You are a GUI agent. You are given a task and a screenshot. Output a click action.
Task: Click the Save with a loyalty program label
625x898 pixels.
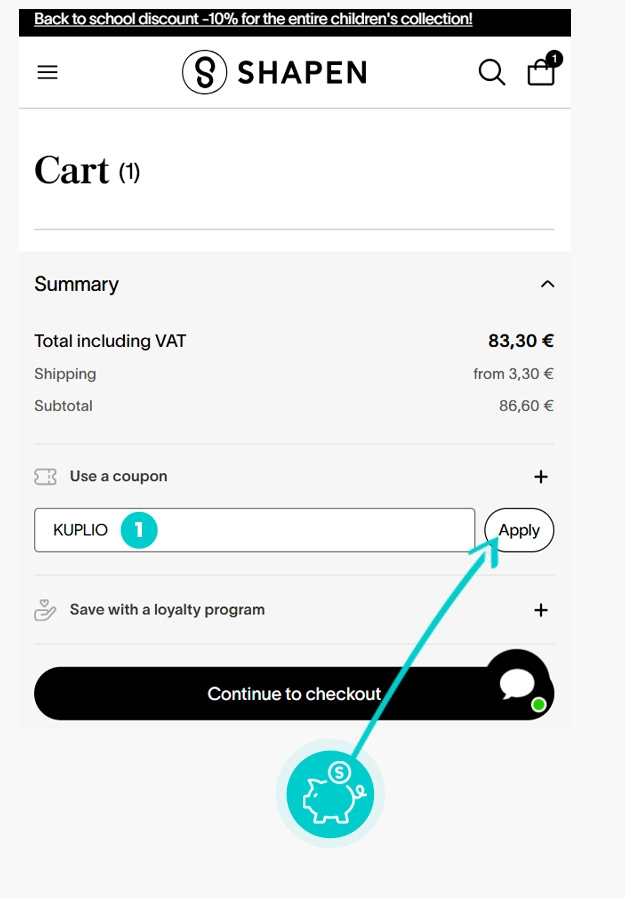pyautogui.click(x=167, y=610)
